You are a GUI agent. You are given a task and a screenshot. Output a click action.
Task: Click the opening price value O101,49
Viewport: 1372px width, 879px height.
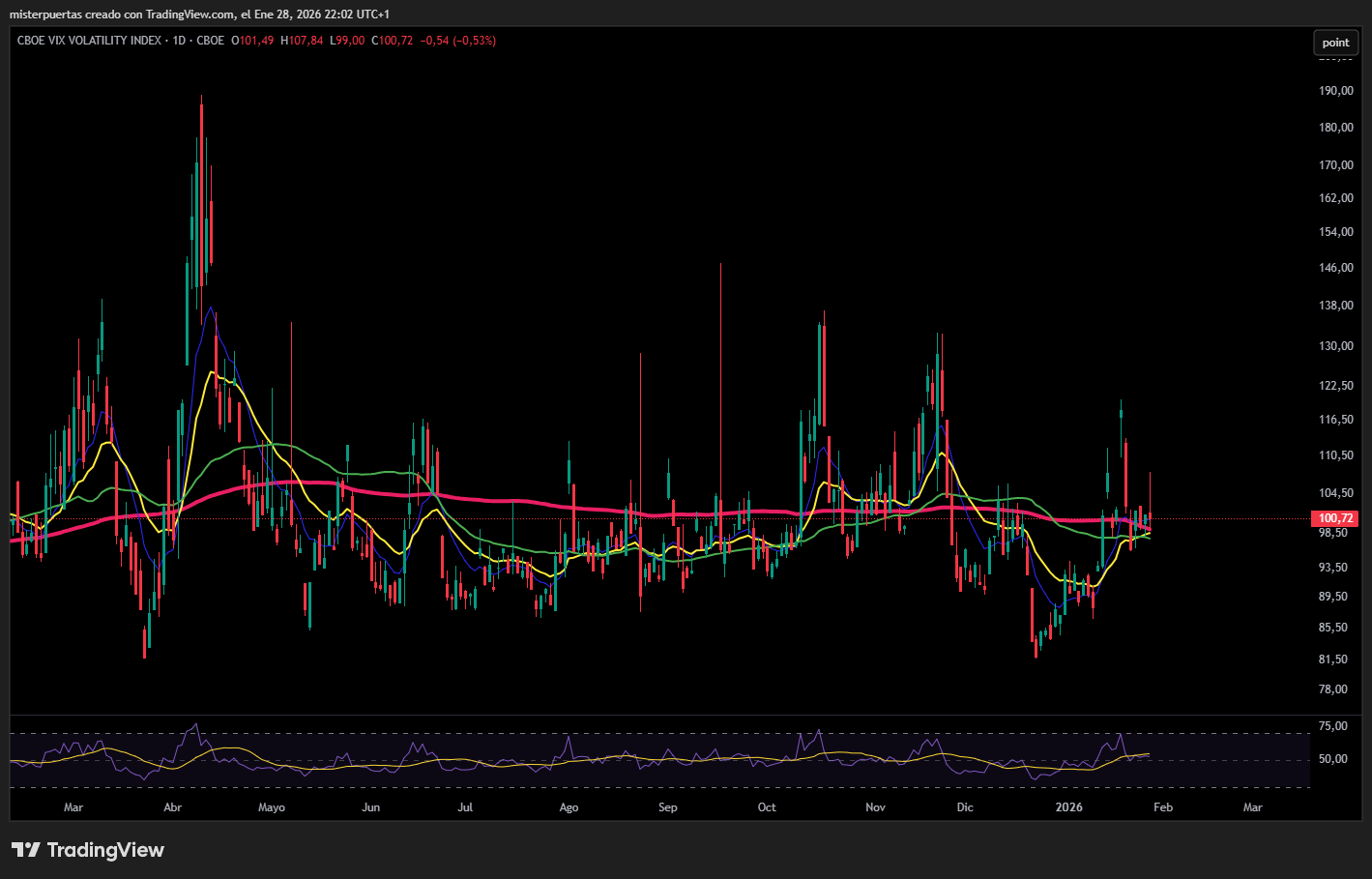click(252, 41)
